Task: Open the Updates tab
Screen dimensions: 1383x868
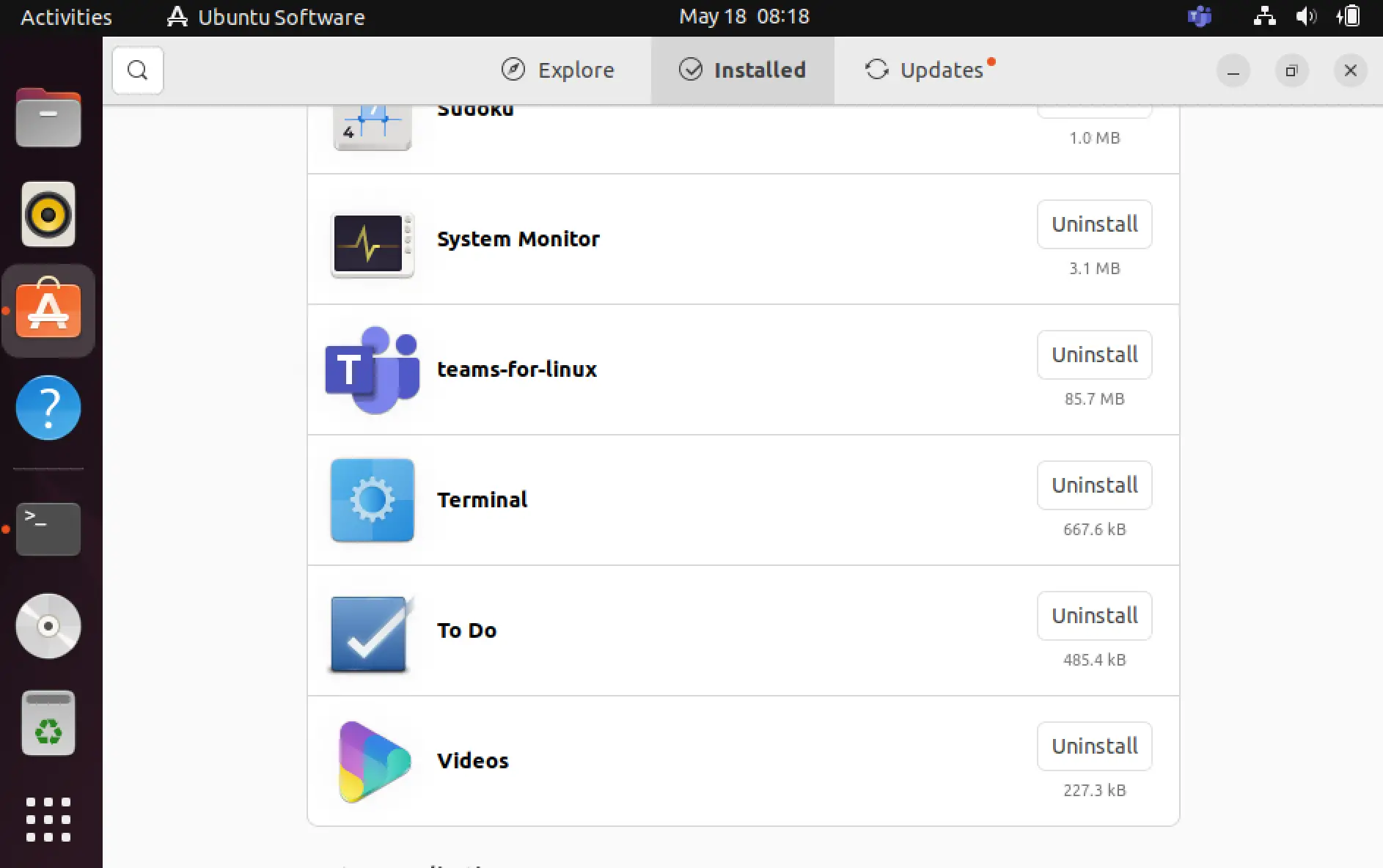Action: pyautogui.click(x=929, y=70)
